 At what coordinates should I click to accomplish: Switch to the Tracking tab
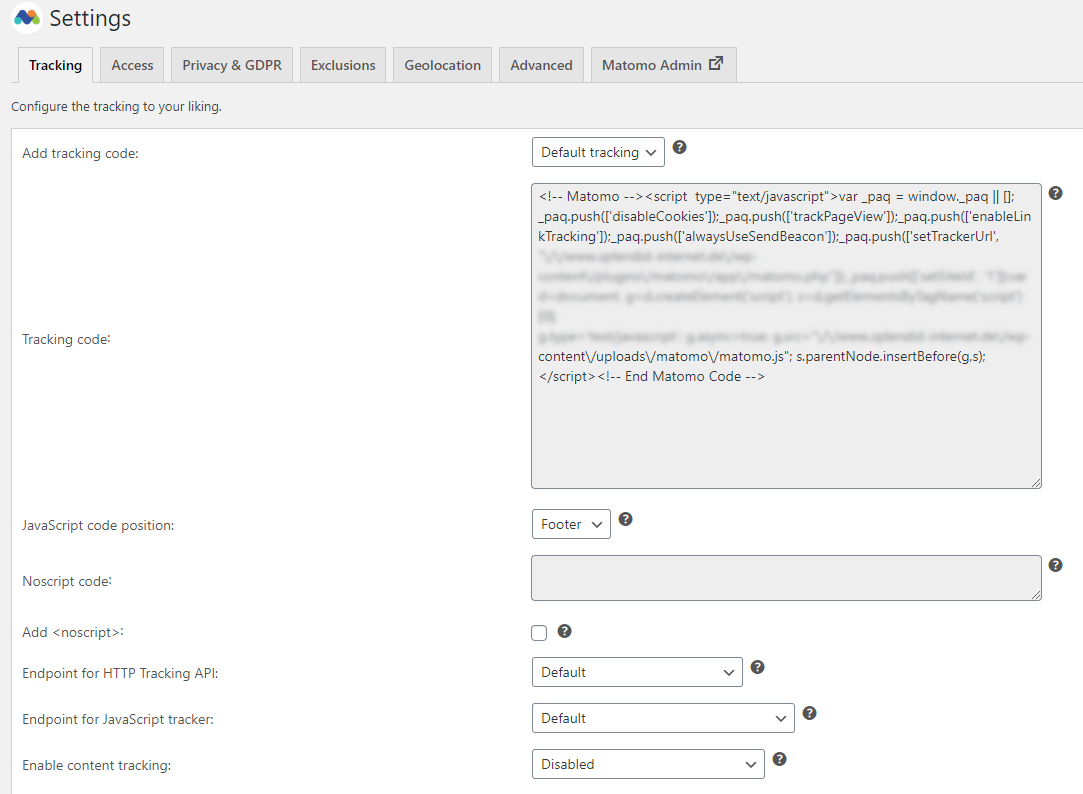55,65
